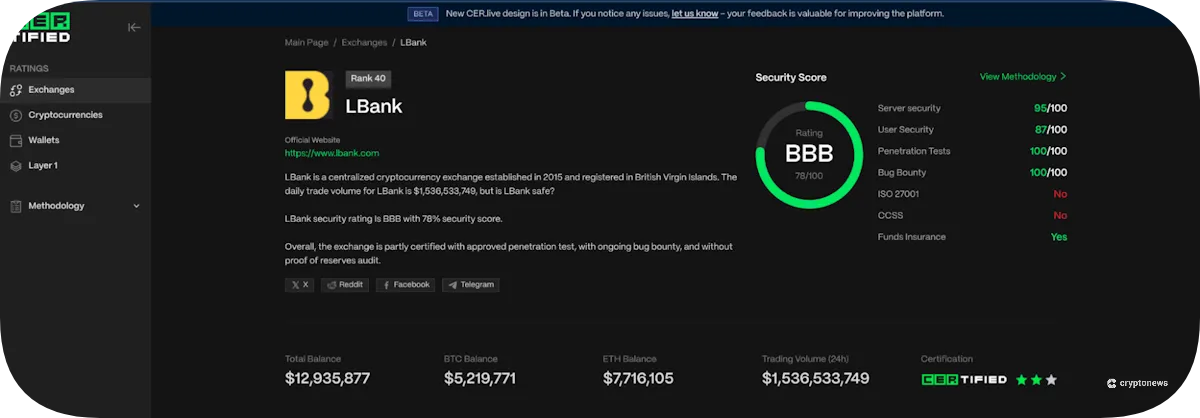Image resolution: width=1200 pixels, height=418 pixels.
Task: Expand the Methodology menu chevron
Action: (x=137, y=206)
